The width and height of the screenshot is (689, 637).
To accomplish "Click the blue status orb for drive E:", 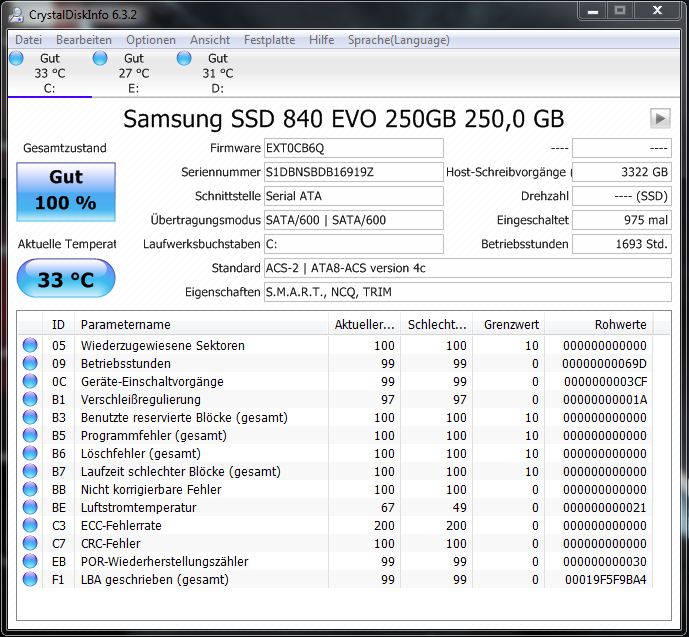I will (100, 58).
